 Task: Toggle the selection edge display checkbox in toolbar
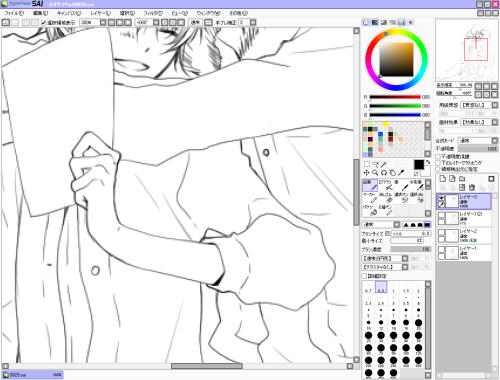click(x=43, y=23)
